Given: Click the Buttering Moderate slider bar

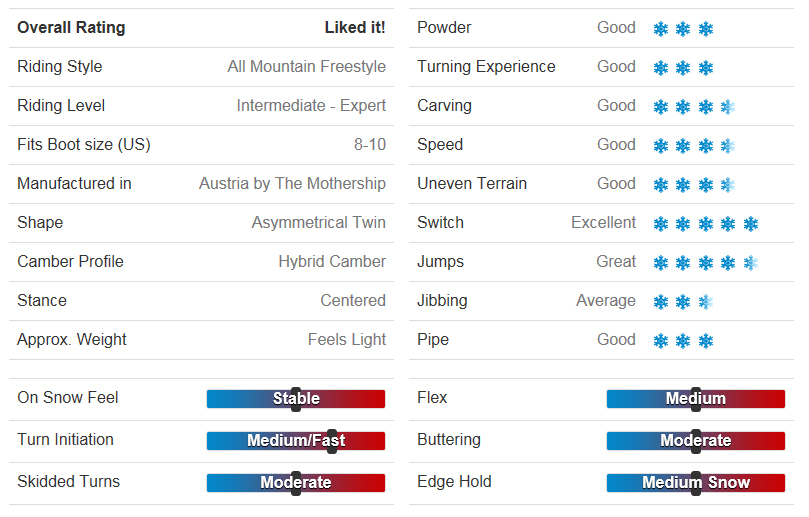Looking at the screenshot, I should (x=696, y=441).
